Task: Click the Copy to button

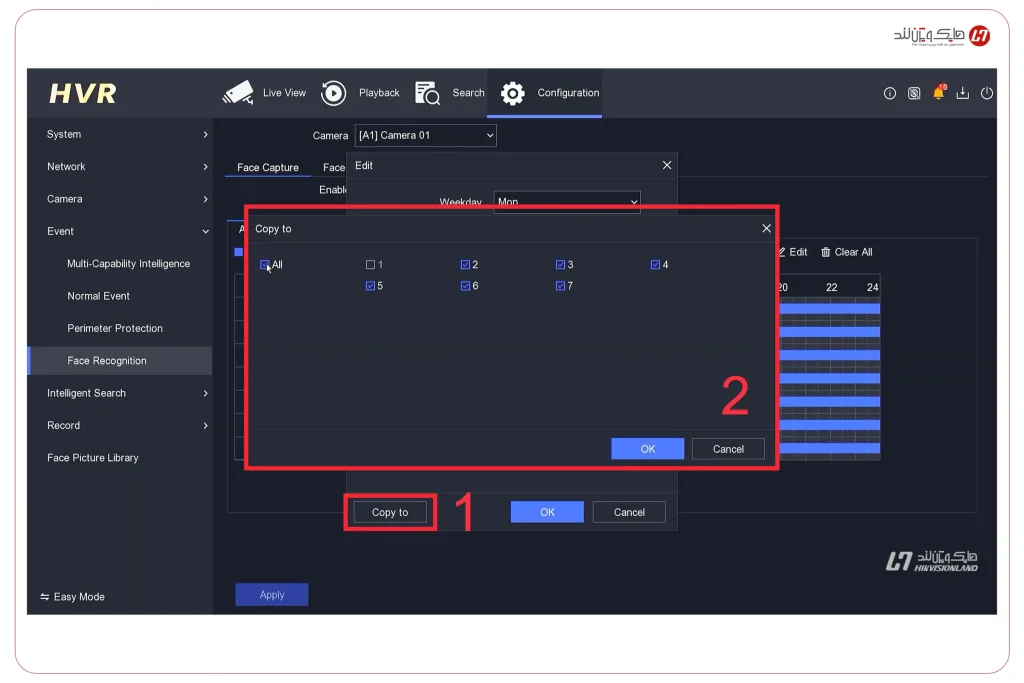Action: (390, 512)
